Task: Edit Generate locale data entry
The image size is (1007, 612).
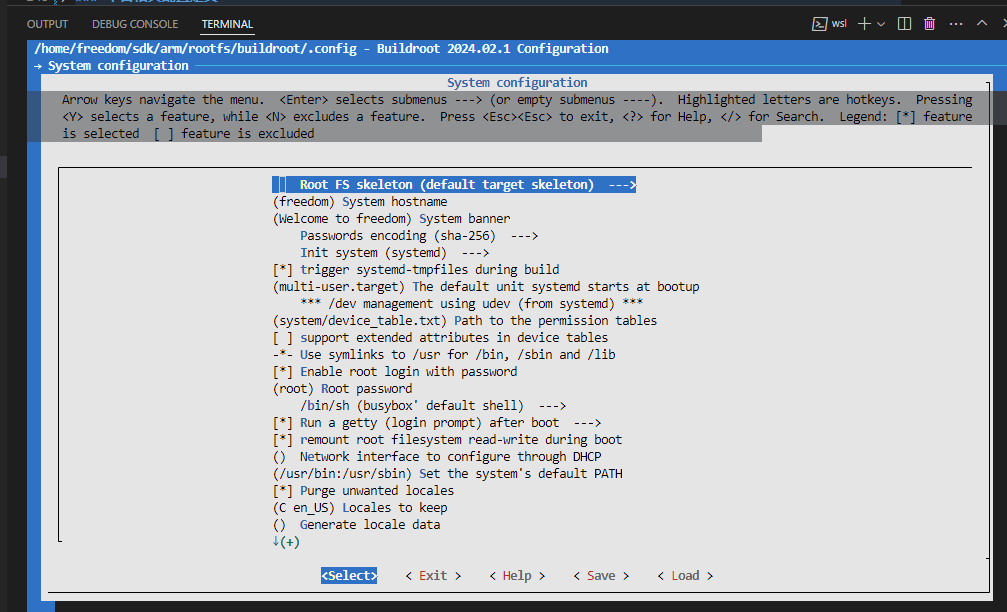Action: tap(356, 525)
